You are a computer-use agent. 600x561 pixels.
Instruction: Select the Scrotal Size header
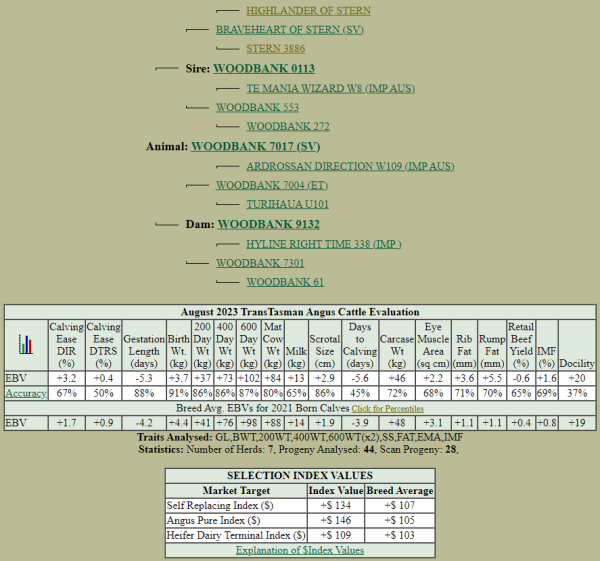(x=324, y=345)
